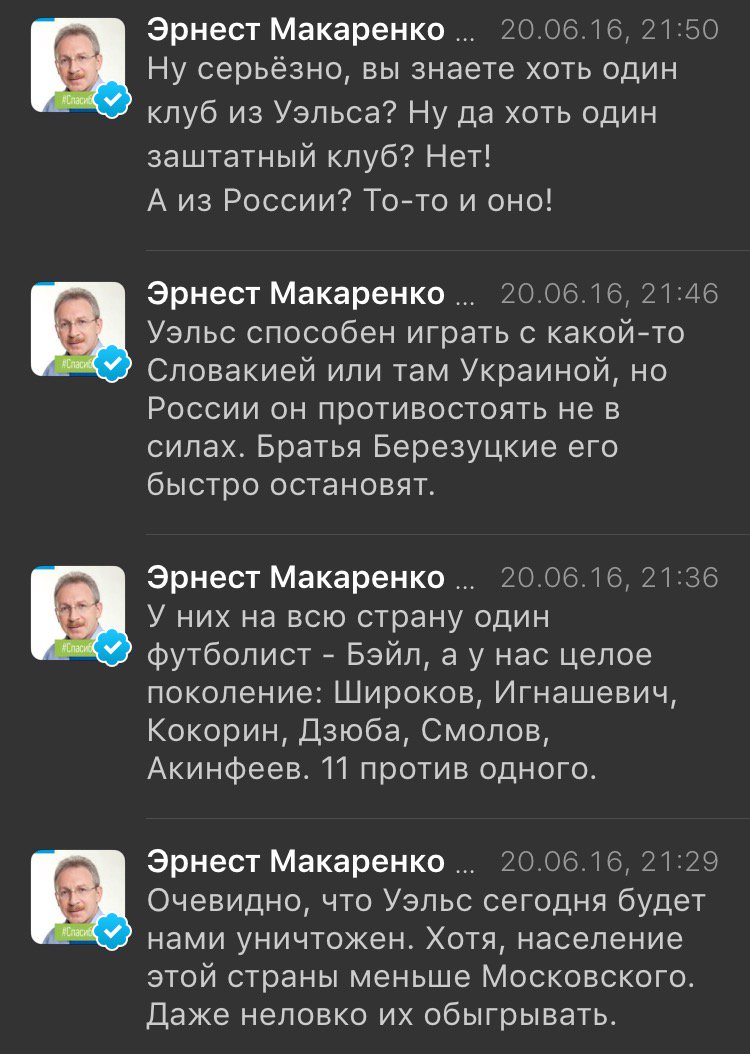
Task: Tap avatar of the 21:50 tweet
Action: [76, 62]
